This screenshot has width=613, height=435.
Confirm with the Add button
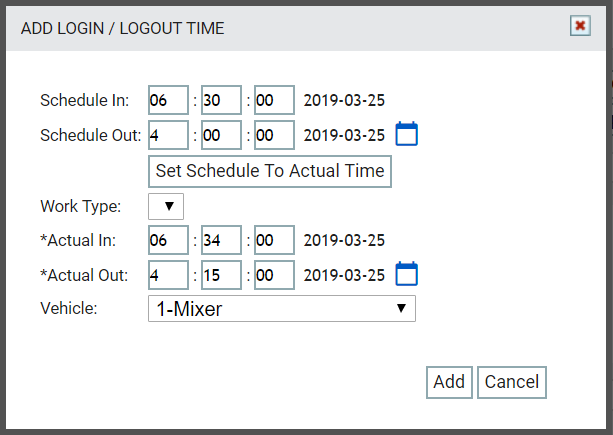click(449, 382)
